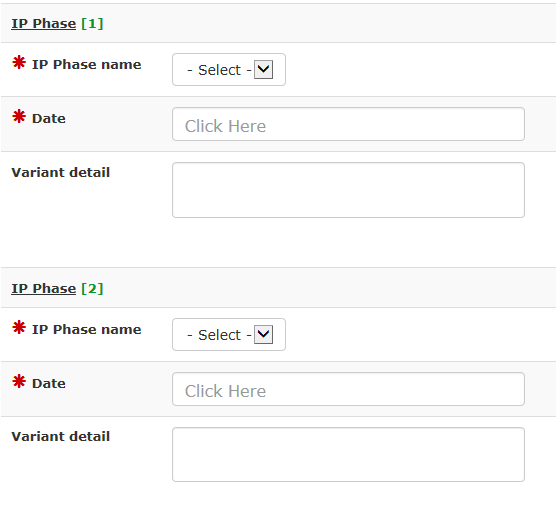Open the IP Phase name select in phase 1

pyautogui.click(x=229, y=70)
